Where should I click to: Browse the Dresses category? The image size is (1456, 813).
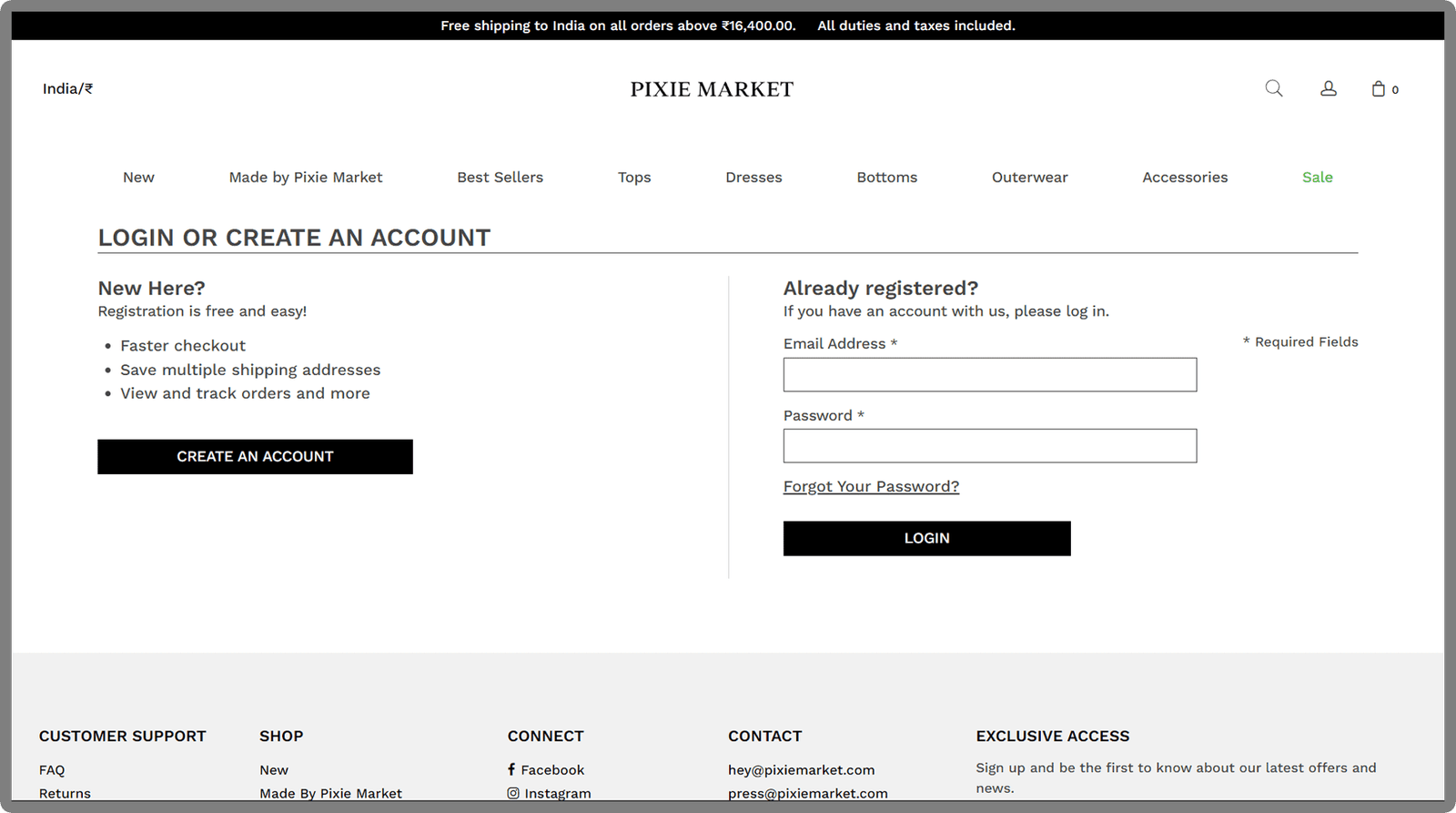(x=753, y=178)
